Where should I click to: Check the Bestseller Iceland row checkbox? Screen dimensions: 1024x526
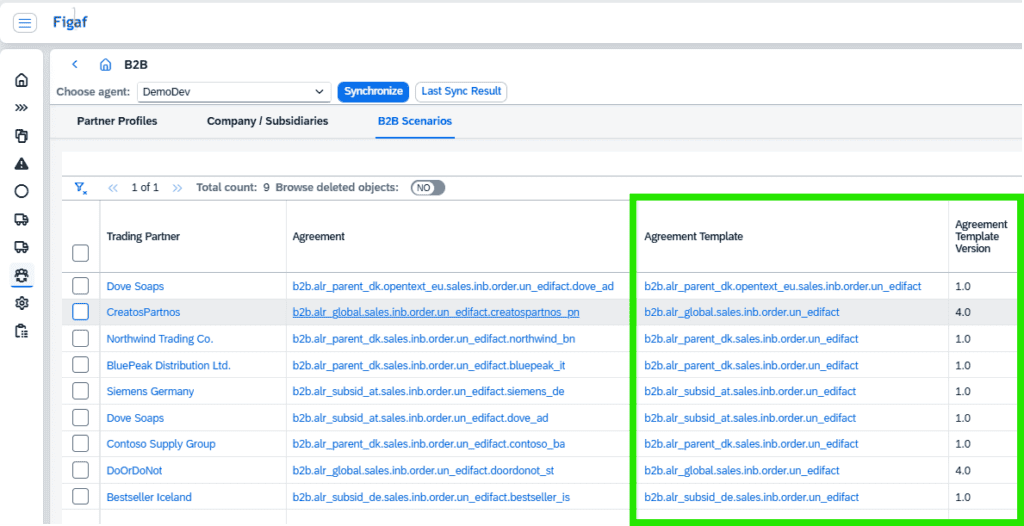coord(80,497)
